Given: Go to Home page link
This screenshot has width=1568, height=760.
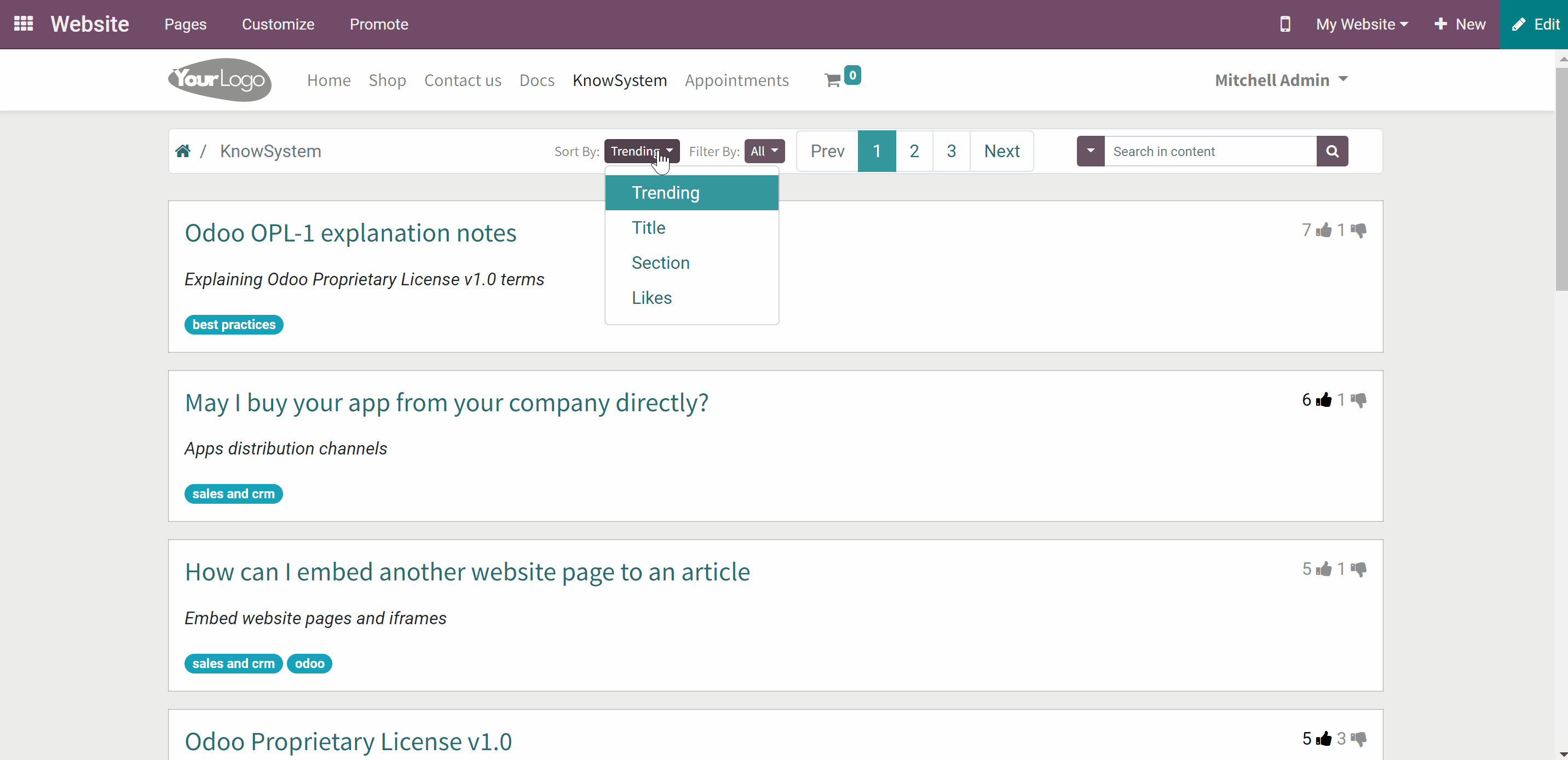Looking at the screenshot, I should click(x=328, y=80).
